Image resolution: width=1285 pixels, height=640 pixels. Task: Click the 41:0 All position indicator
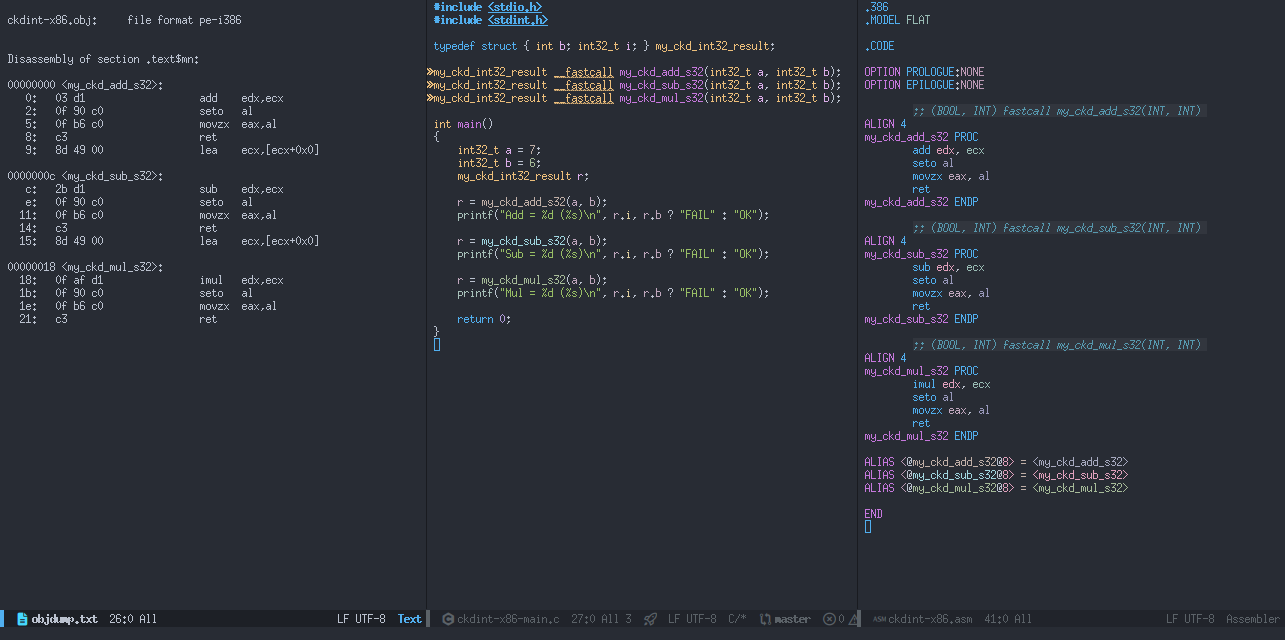click(x=1008, y=619)
